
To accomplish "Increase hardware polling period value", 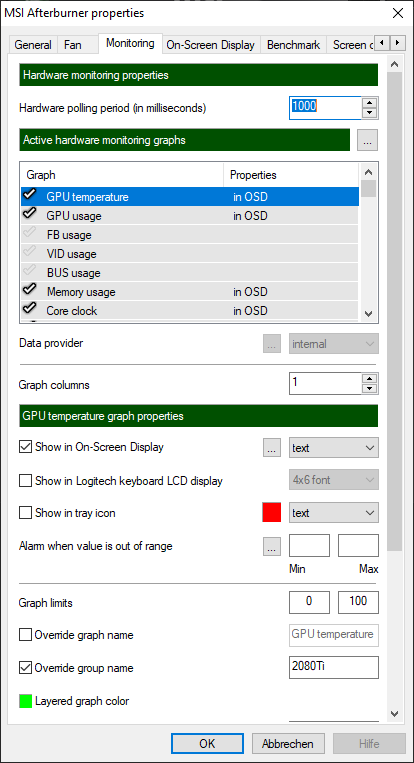I will pyautogui.click(x=370, y=103).
